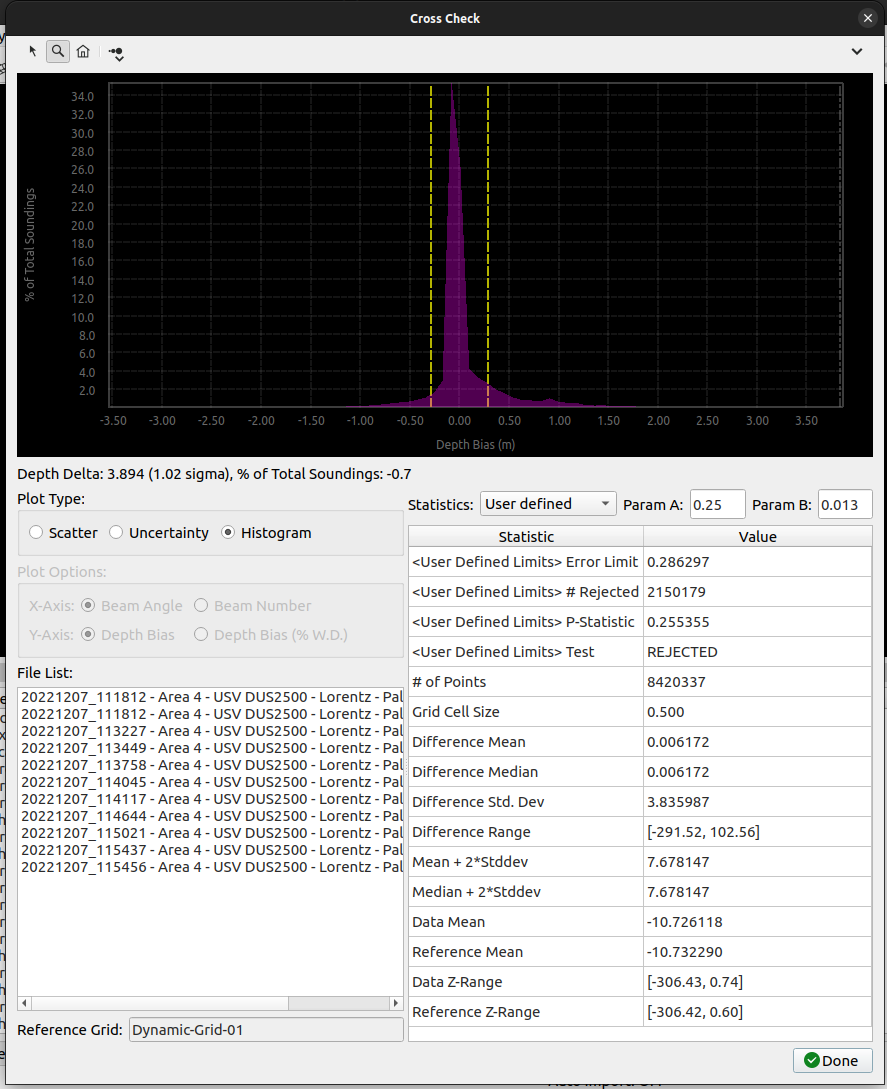Click the Done button
The height and width of the screenshot is (1089, 887).
(832, 1061)
